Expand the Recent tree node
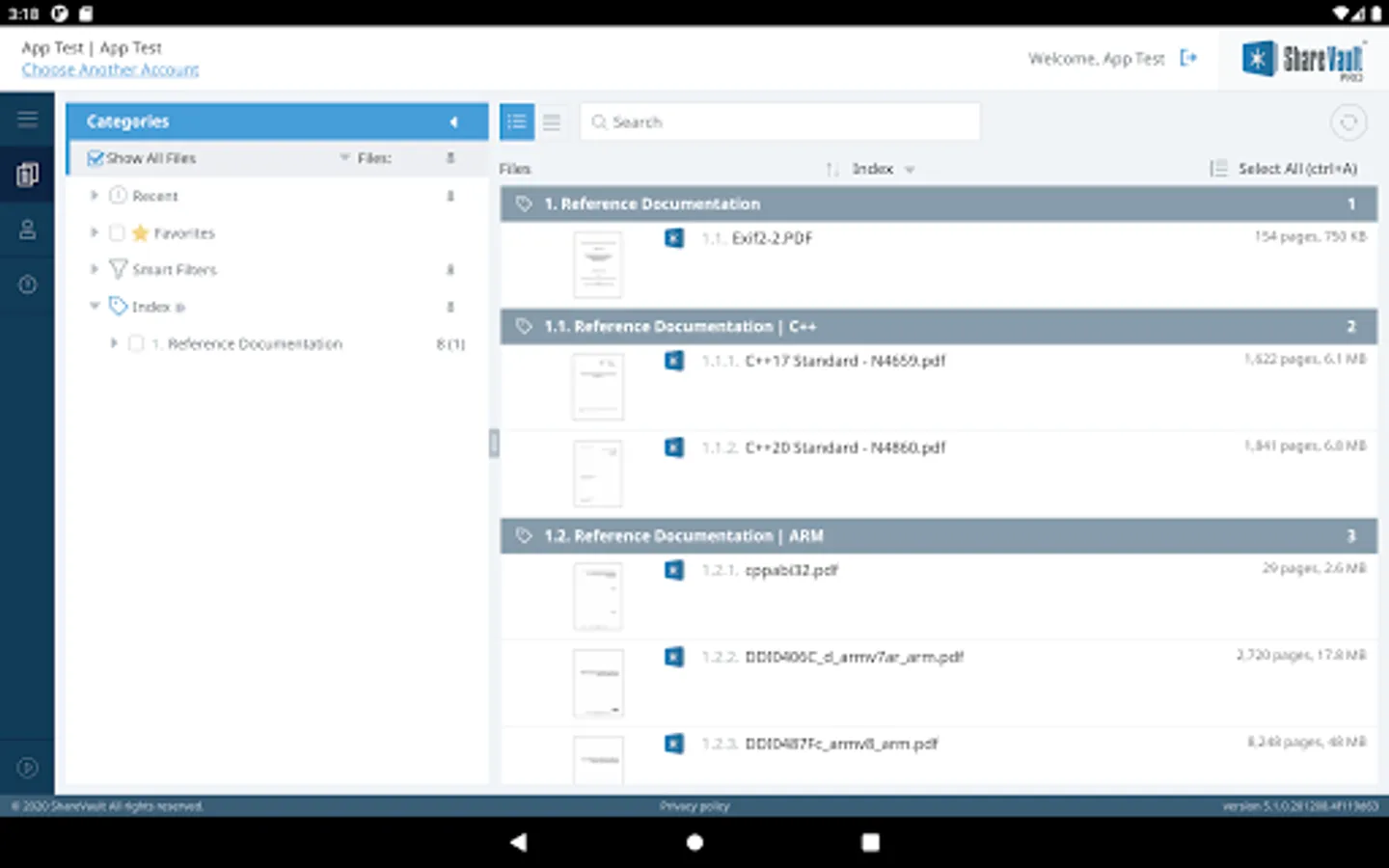The height and width of the screenshot is (868, 1389). pos(95,196)
